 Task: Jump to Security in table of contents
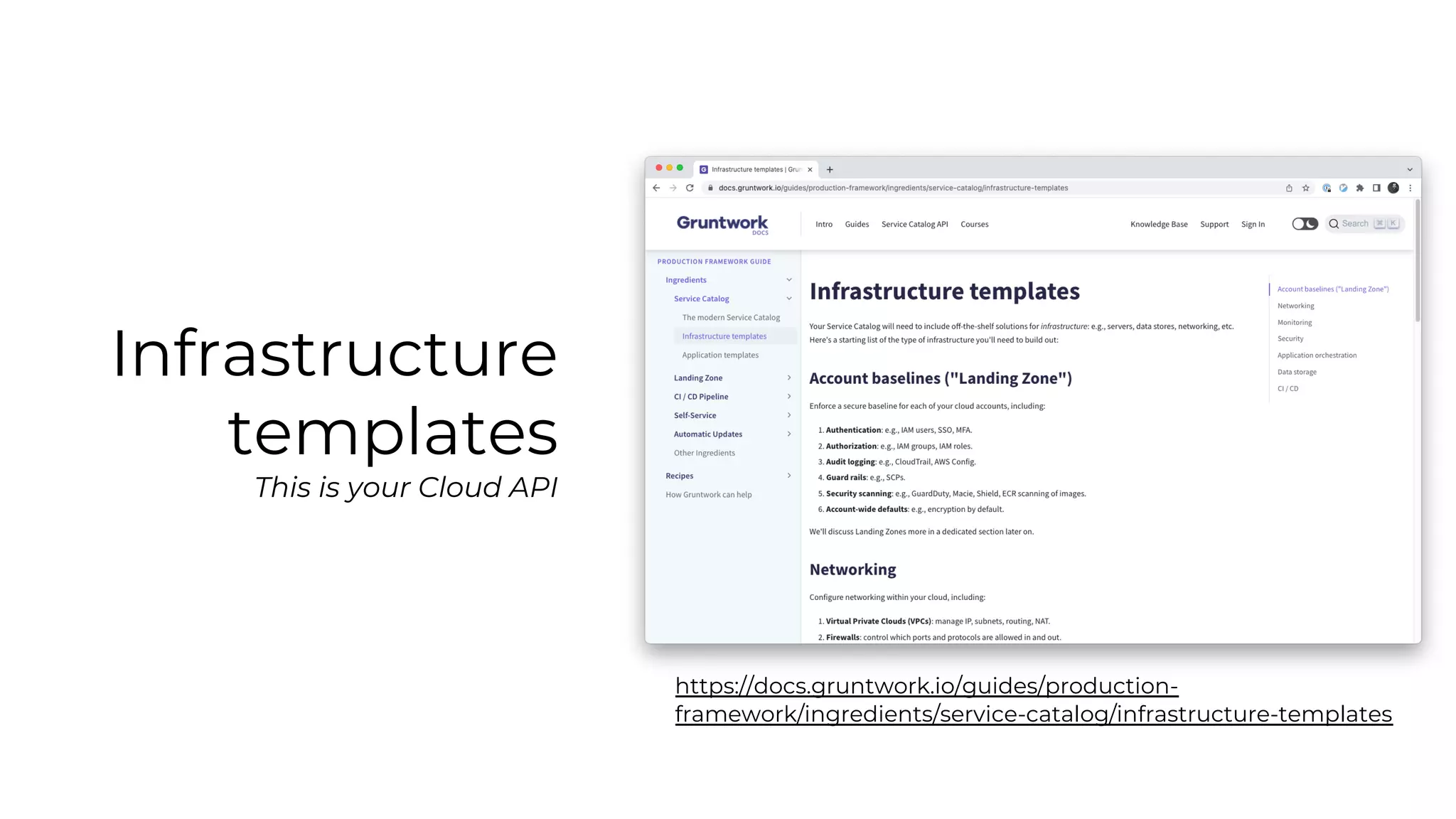(x=1290, y=338)
